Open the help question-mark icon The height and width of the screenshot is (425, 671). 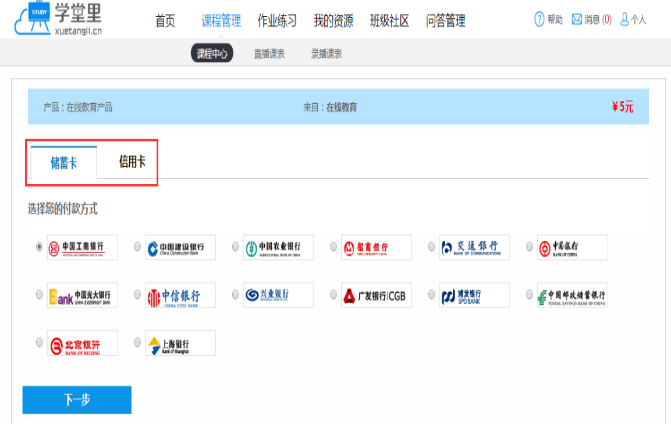pos(539,19)
